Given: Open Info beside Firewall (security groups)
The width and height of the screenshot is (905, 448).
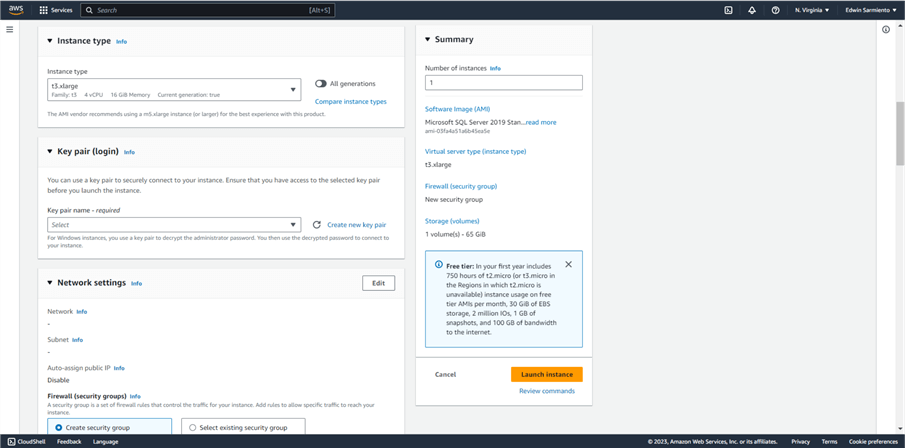Looking at the screenshot, I should (x=135, y=397).
